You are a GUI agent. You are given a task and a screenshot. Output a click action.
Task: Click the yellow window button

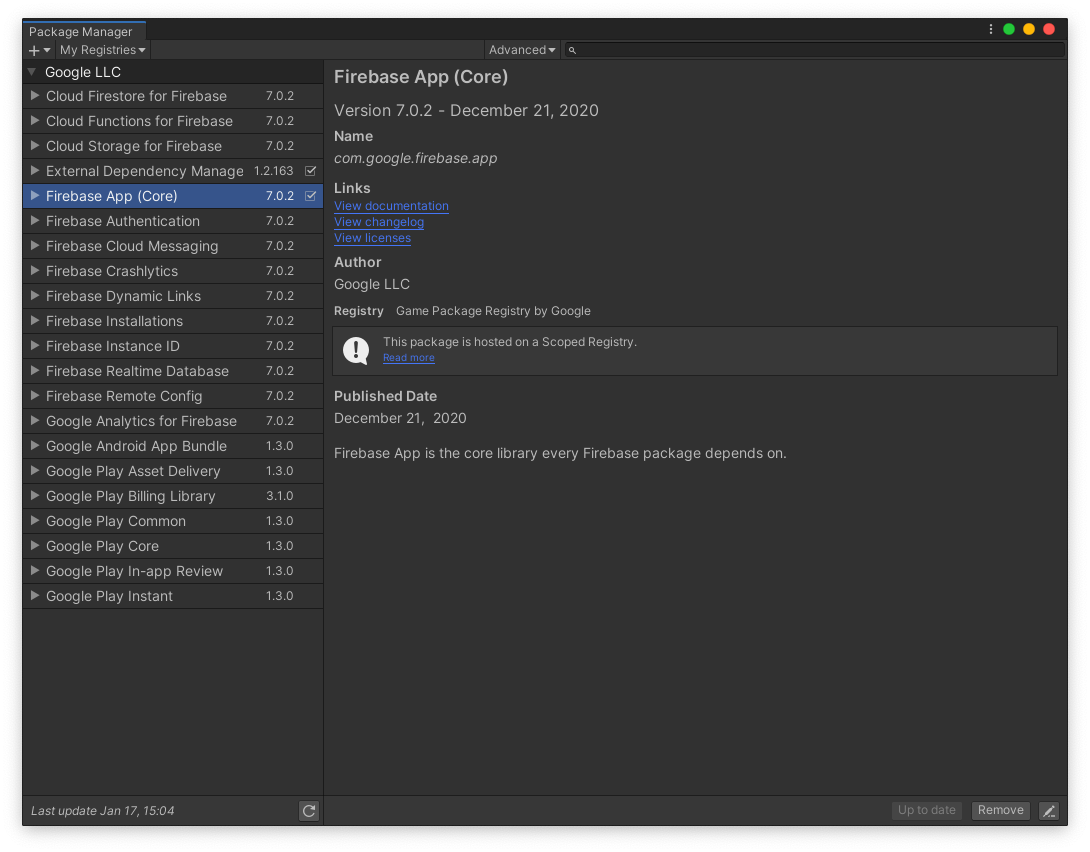1029,29
